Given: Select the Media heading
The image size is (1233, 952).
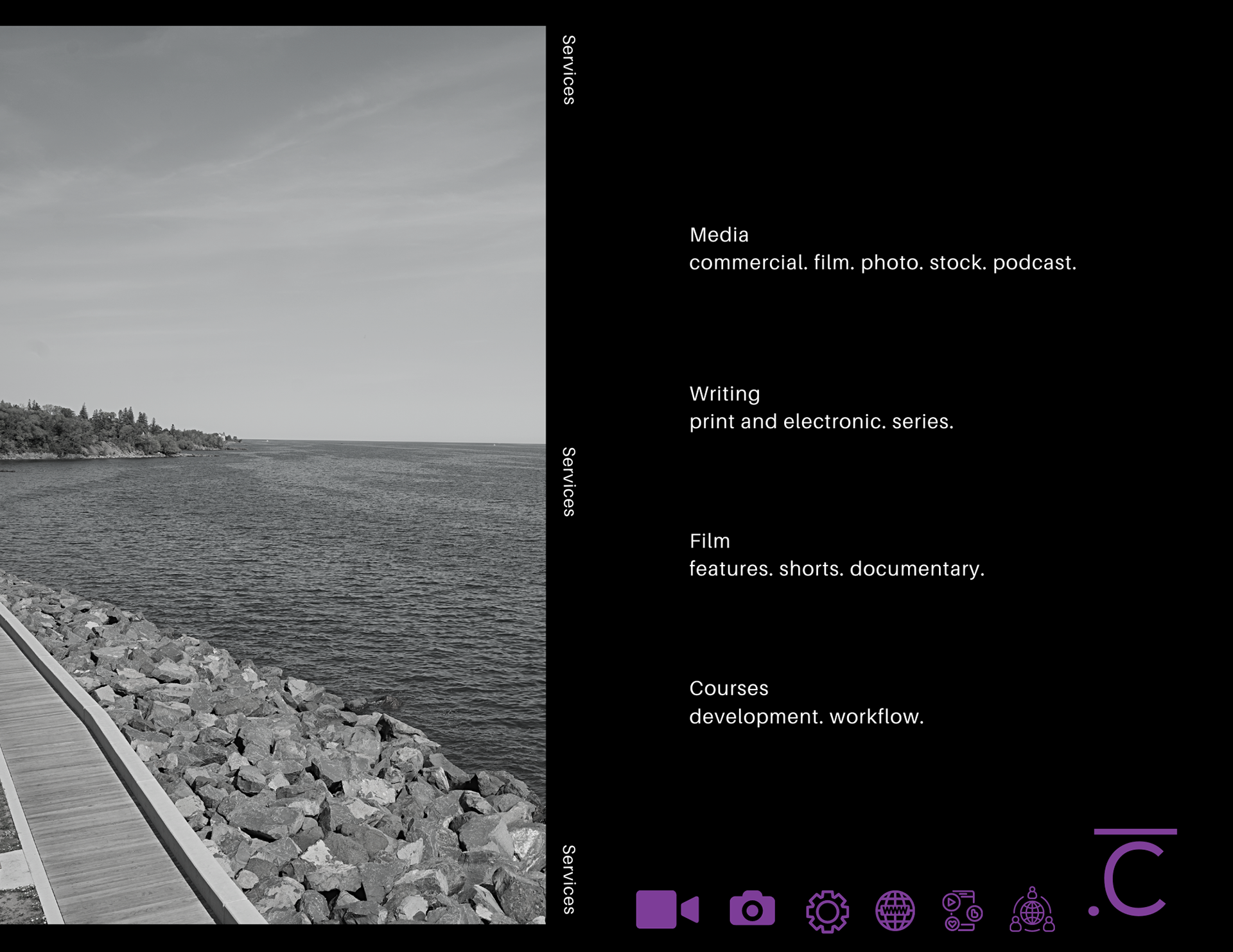Looking at the screenshot, I should pos(719,235).
